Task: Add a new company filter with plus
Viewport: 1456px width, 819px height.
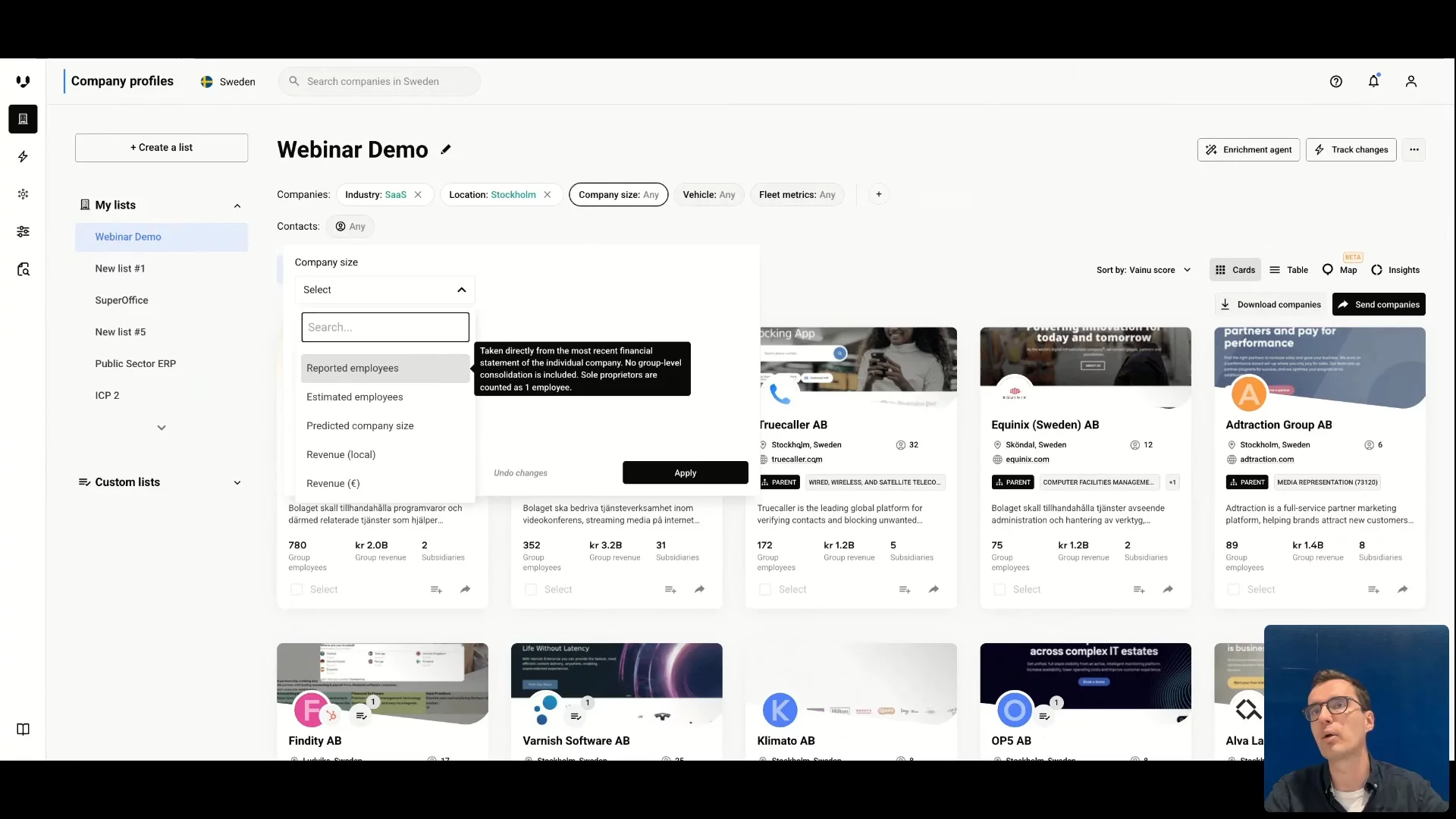Action: [x=879, y=194]
